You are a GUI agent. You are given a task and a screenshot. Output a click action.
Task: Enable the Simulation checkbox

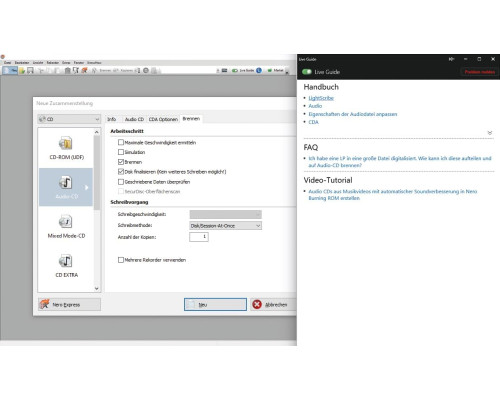point(121,152)
